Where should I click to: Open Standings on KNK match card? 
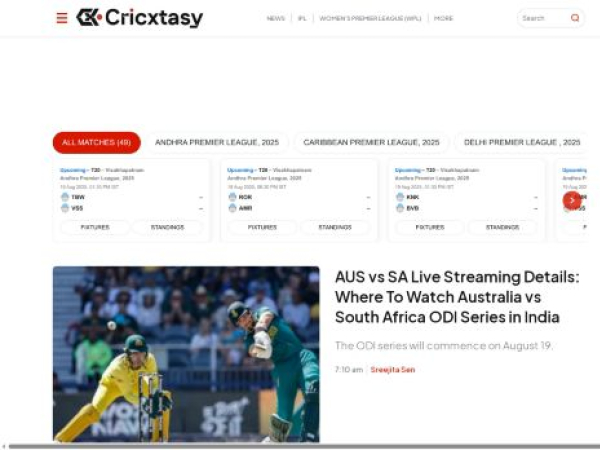click(x=502, y=227)
